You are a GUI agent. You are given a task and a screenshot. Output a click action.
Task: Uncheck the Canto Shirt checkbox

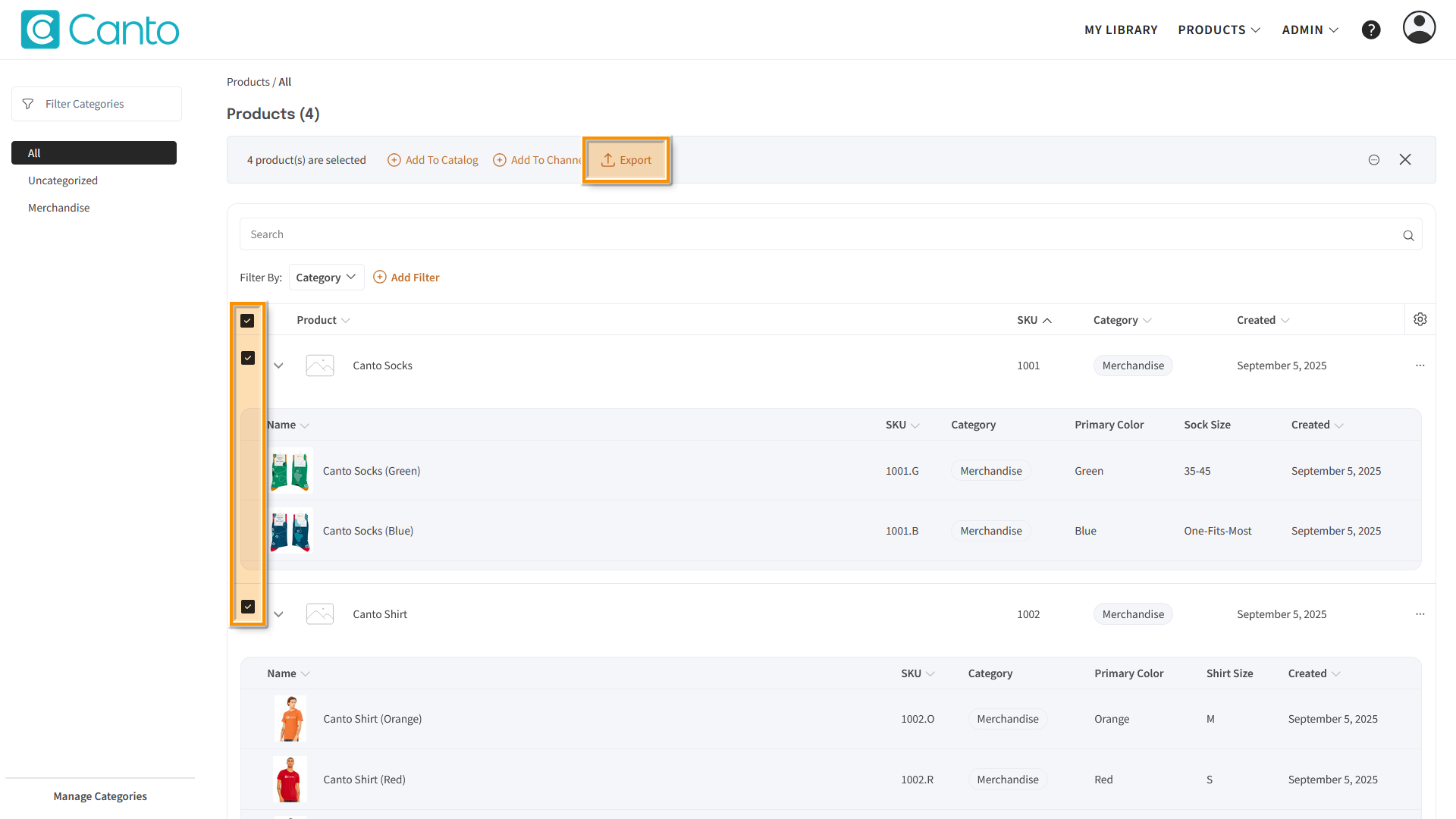[x=247, y=607]
